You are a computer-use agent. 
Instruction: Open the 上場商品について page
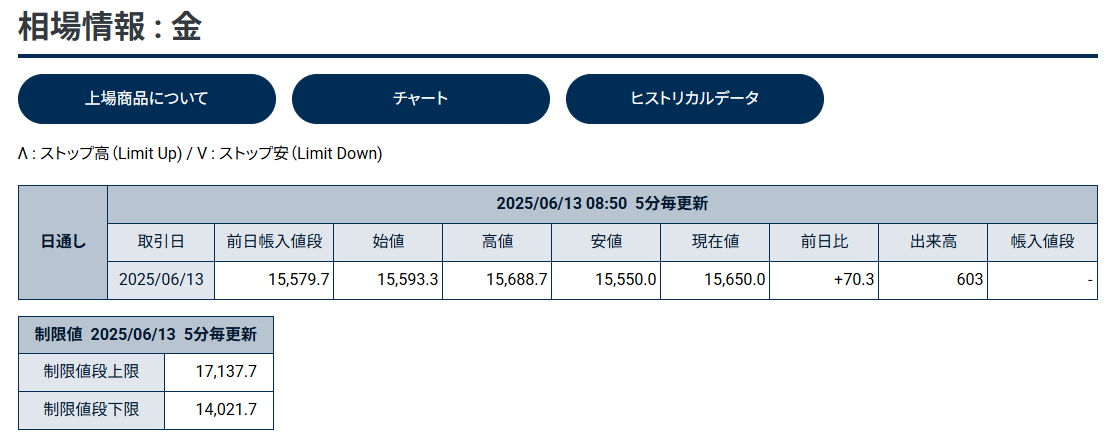147,99
